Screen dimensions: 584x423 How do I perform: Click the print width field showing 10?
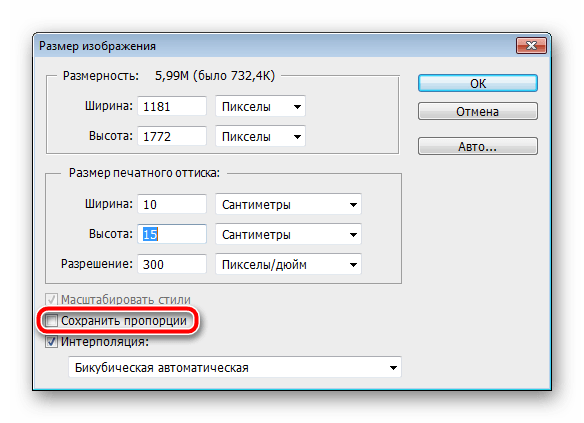click(172, 204)
